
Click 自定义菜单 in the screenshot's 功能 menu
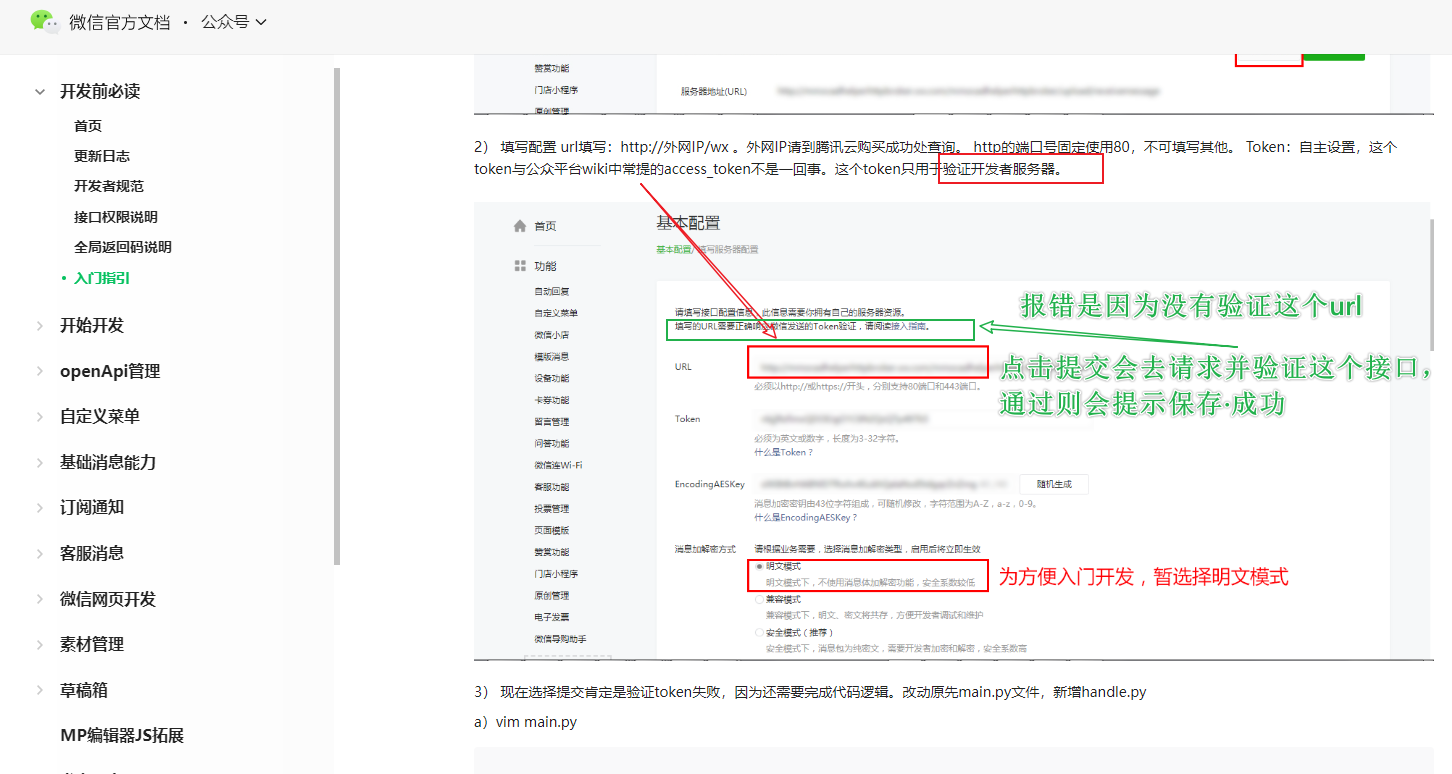coord(555,313)
